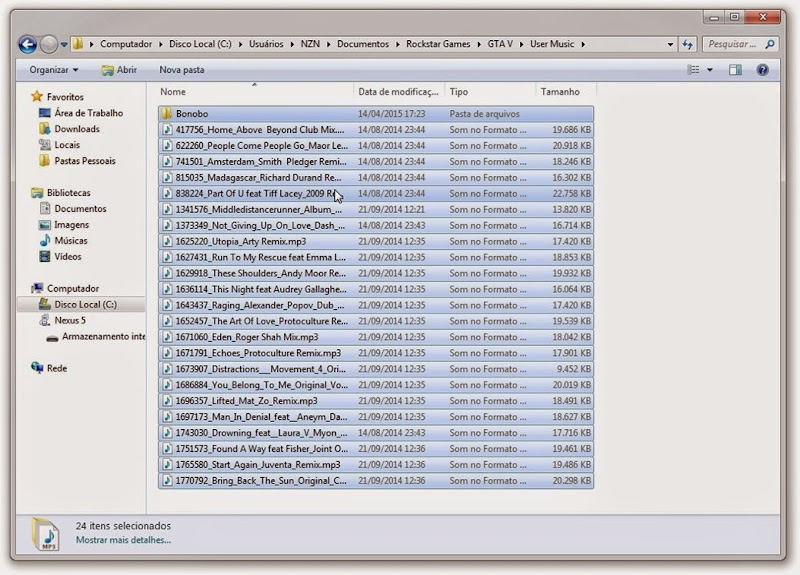Viewport: 800px width, 575px height.
Task: Select 1770792_Bring_Back_The_Sun file name
Action: (261, 481)
